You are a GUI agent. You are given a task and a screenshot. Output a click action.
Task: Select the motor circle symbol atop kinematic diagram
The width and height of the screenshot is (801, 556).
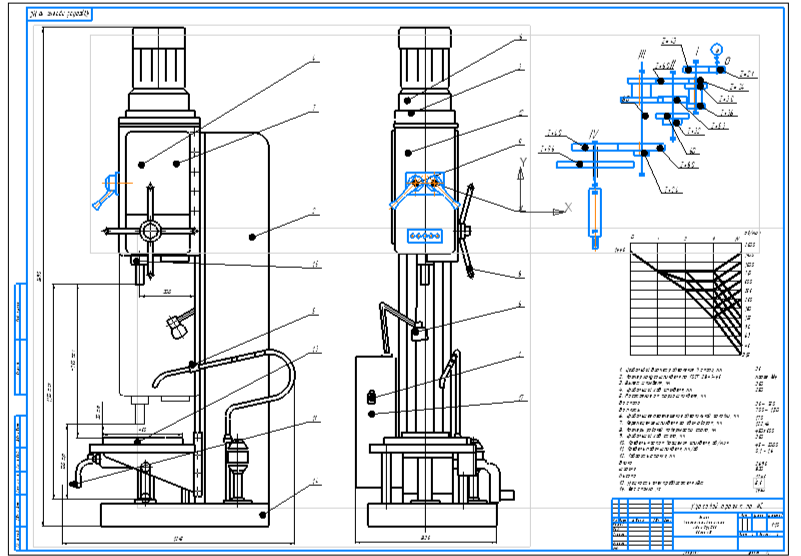[716, 48]
